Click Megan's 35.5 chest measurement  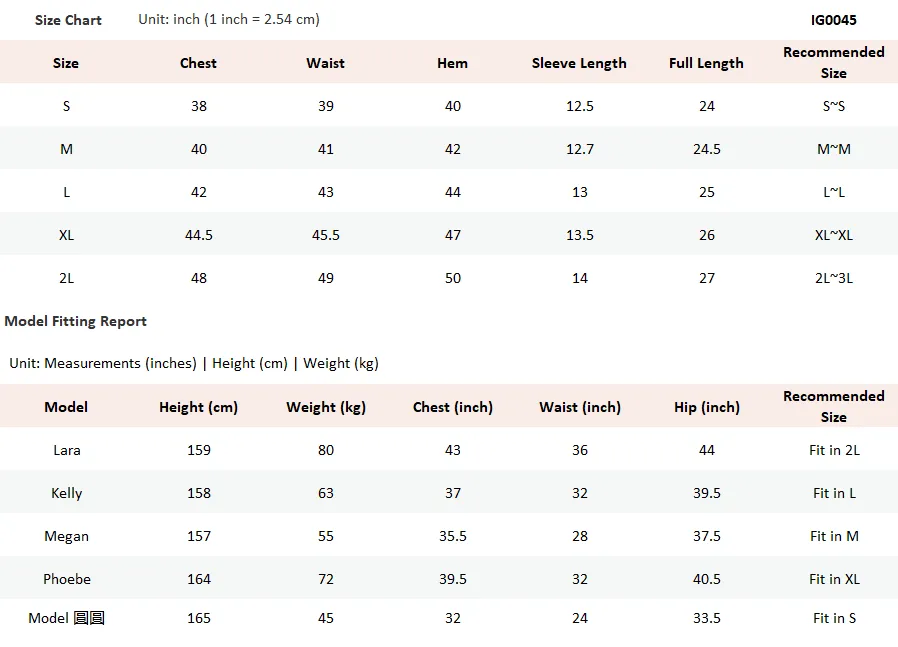click(452, 536)
